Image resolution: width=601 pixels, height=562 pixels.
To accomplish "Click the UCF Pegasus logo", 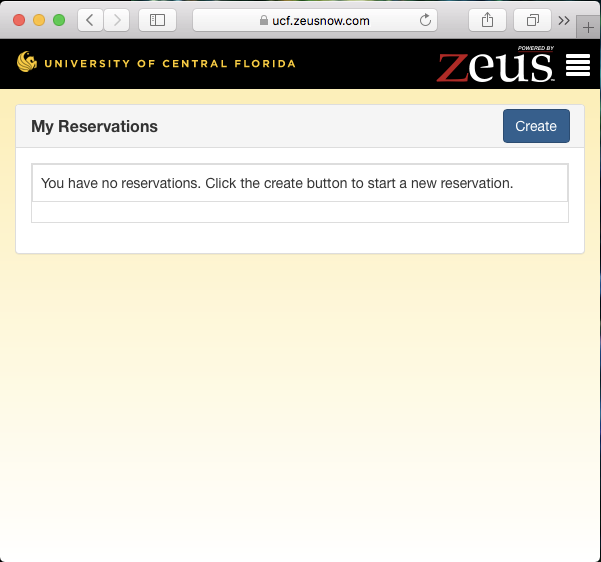I will pyautogui.click(x=27, y=62).
